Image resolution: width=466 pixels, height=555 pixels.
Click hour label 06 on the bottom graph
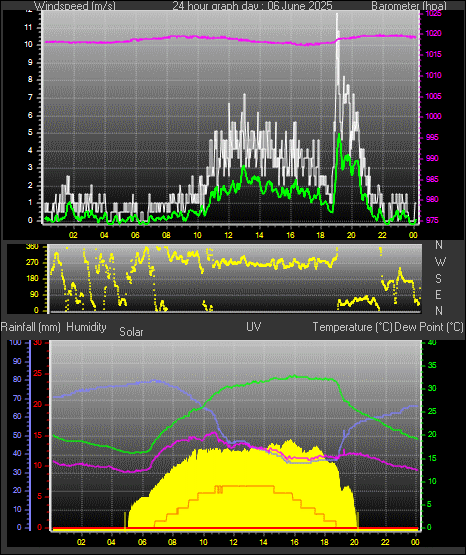[142, 542]
